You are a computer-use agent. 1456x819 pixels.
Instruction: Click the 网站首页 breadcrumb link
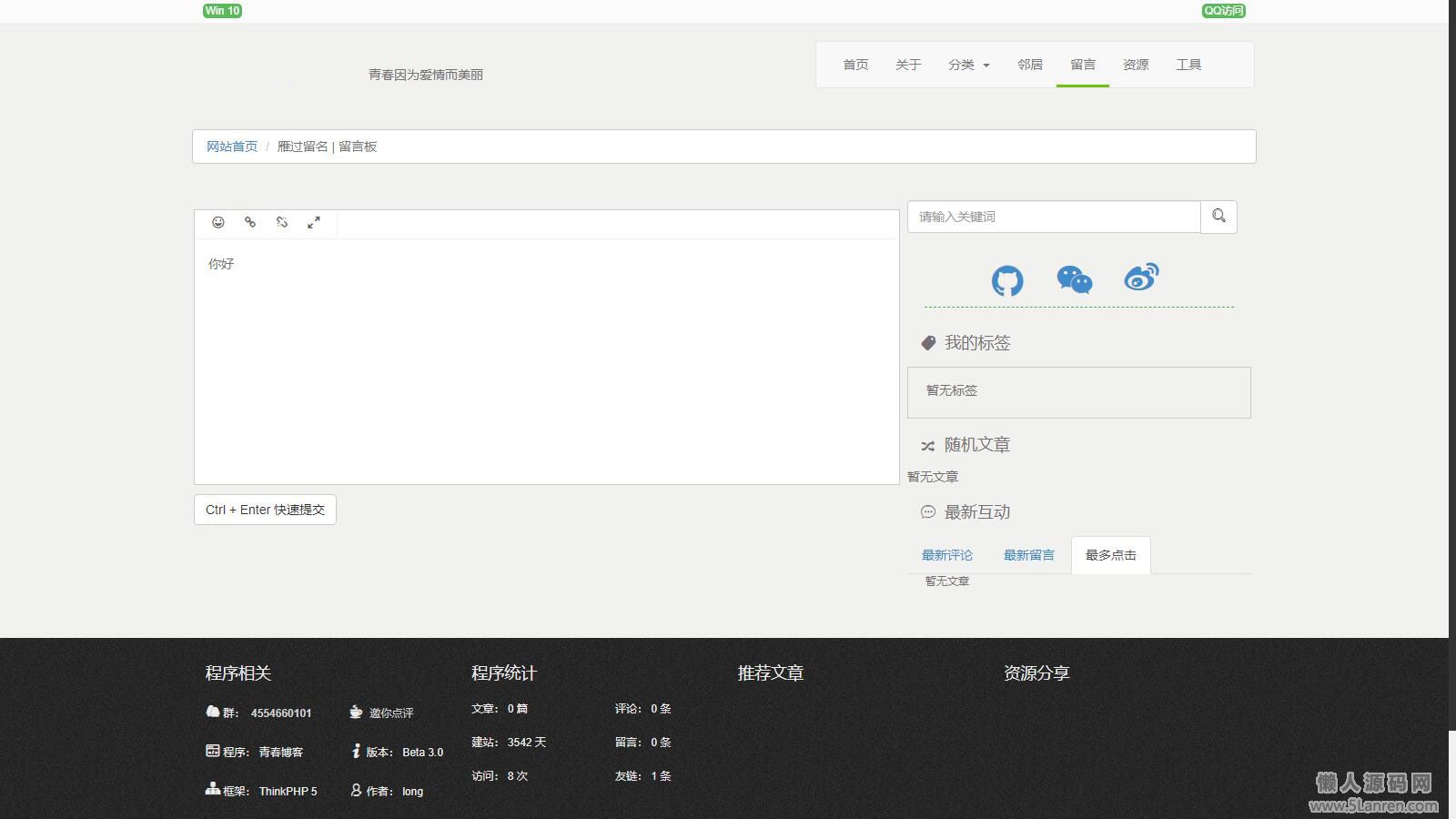tap(232, 147)
